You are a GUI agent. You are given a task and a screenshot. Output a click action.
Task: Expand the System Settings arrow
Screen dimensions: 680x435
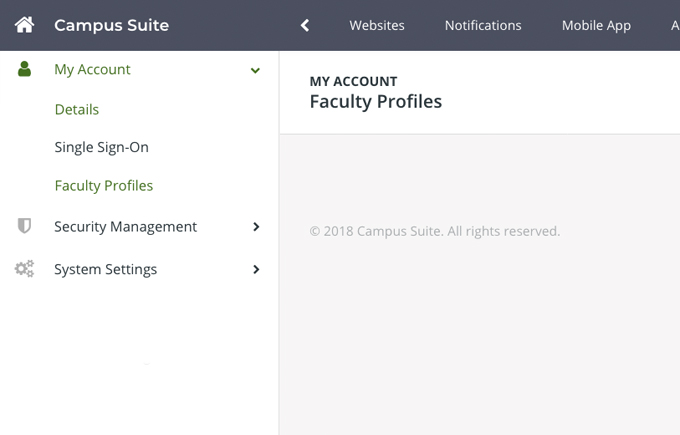click(x=256, y=269)
